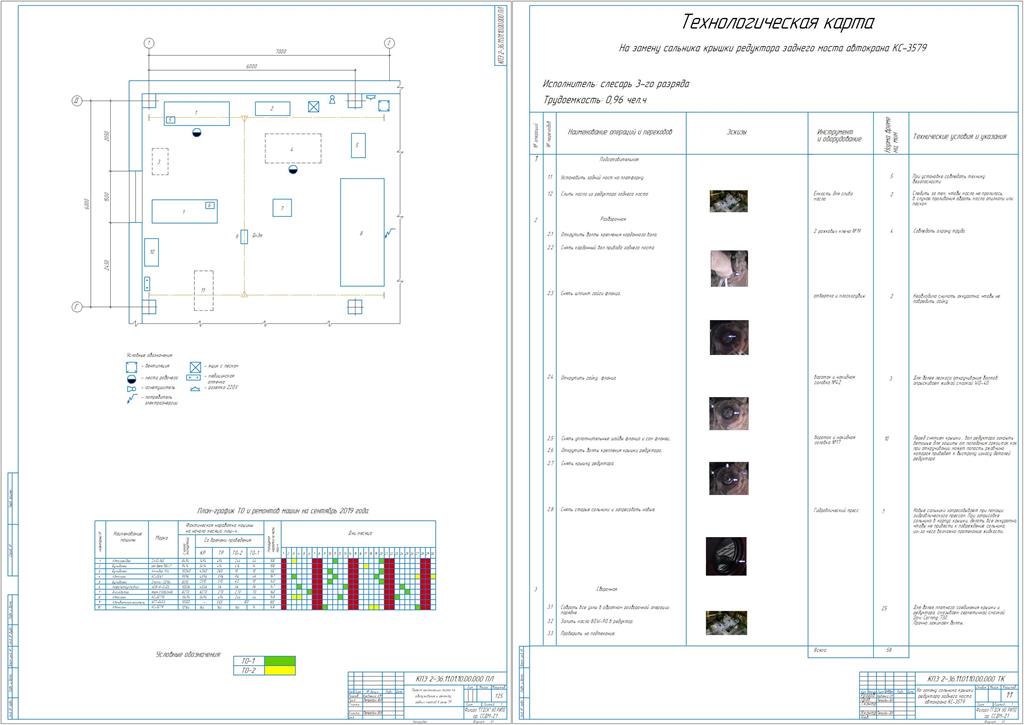Click the electricity consumer zigzag icon in the legend

tap(131, 398)
